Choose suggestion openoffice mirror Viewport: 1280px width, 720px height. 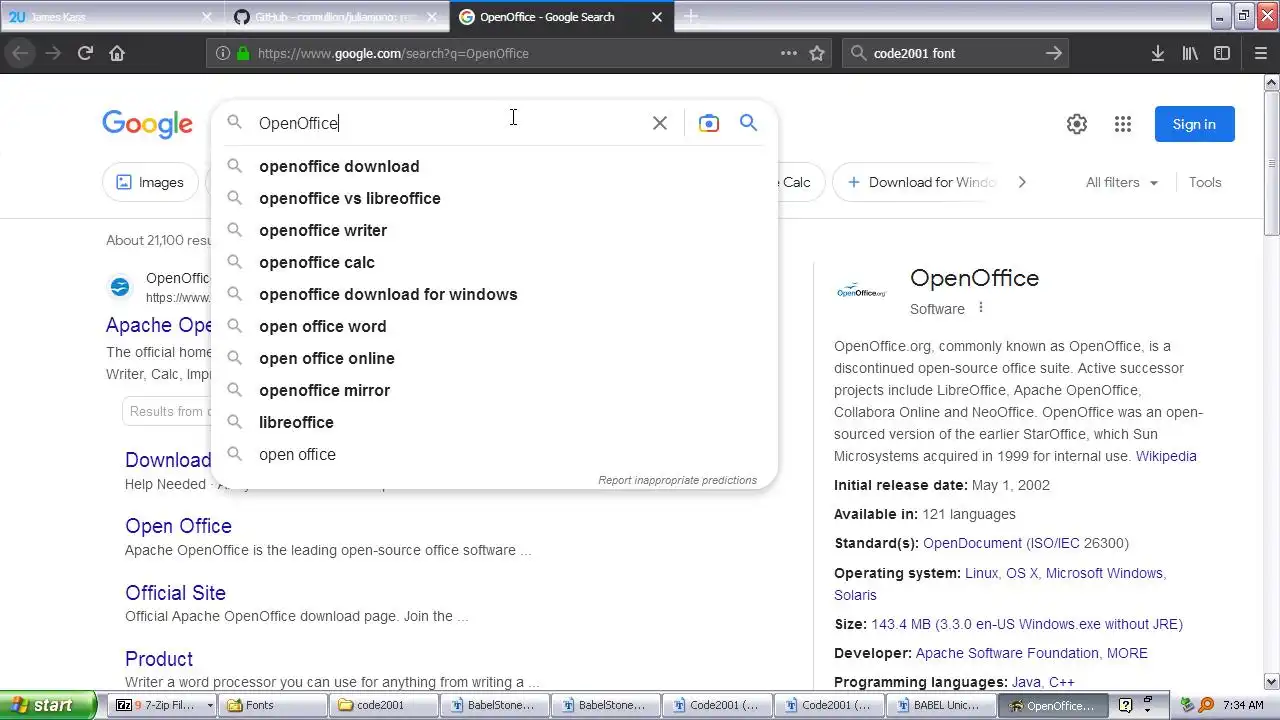coord(494,390)
